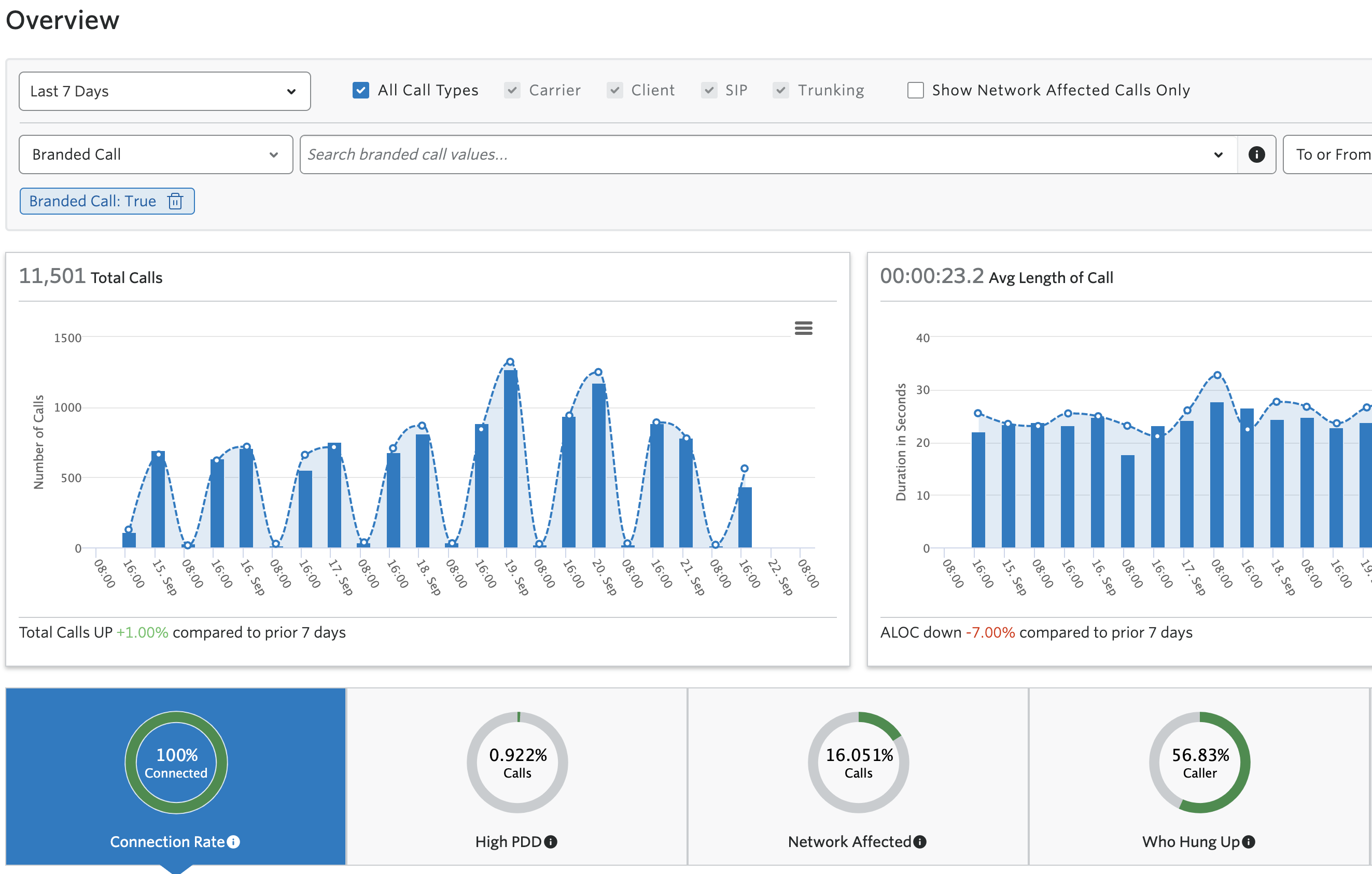This screenshot has height=874, width=1372.
Task: Click the tallest bar on 19. Sep
Action: coord(511,459)
